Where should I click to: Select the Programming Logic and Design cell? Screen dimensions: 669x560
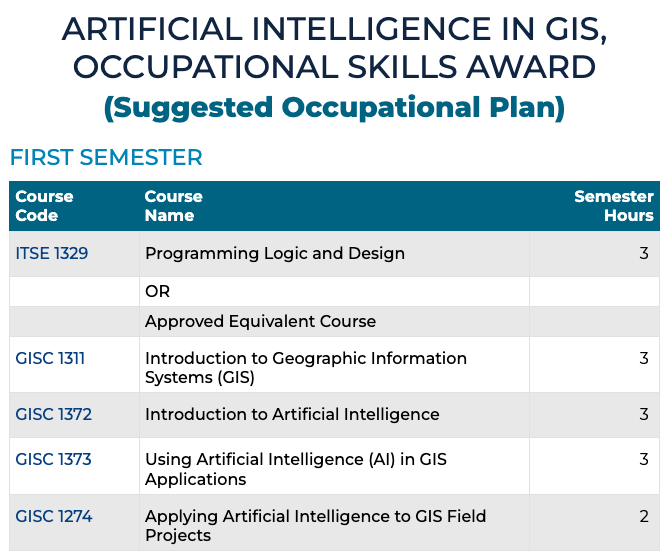pos(275,254)
